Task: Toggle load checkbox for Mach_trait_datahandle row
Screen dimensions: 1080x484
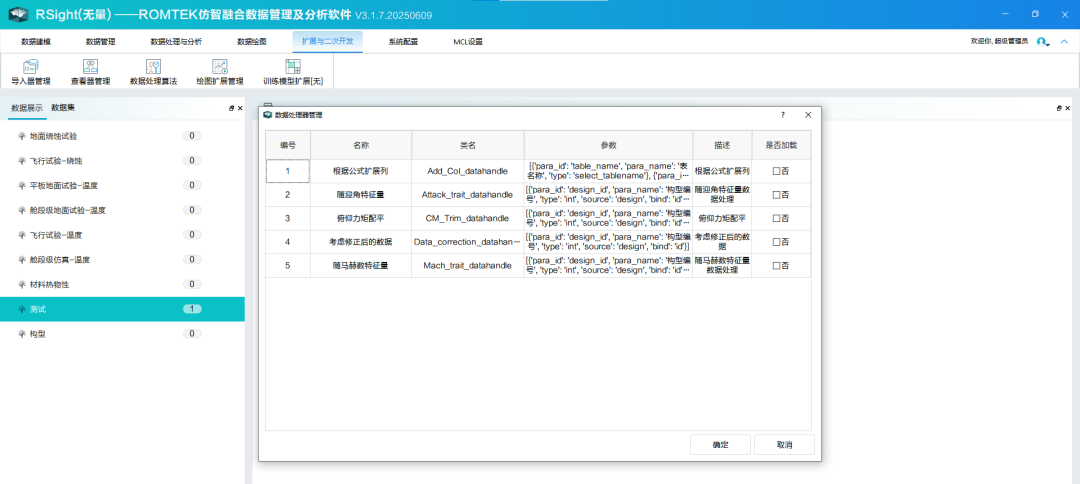Action: tap(777, 265)
